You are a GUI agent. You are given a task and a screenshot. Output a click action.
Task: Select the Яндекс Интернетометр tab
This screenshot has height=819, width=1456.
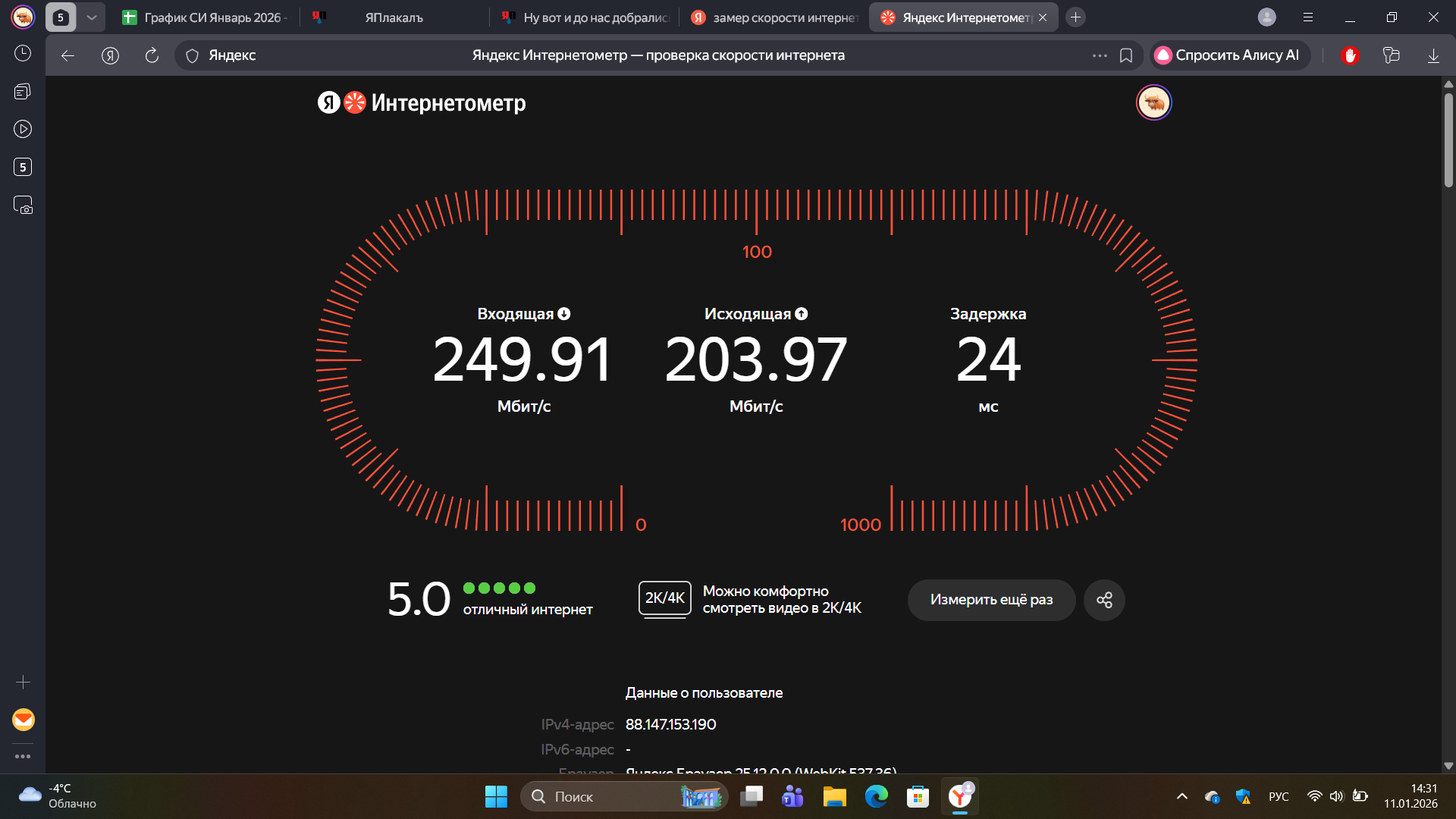pyautogui.click(x=957, y=17)
